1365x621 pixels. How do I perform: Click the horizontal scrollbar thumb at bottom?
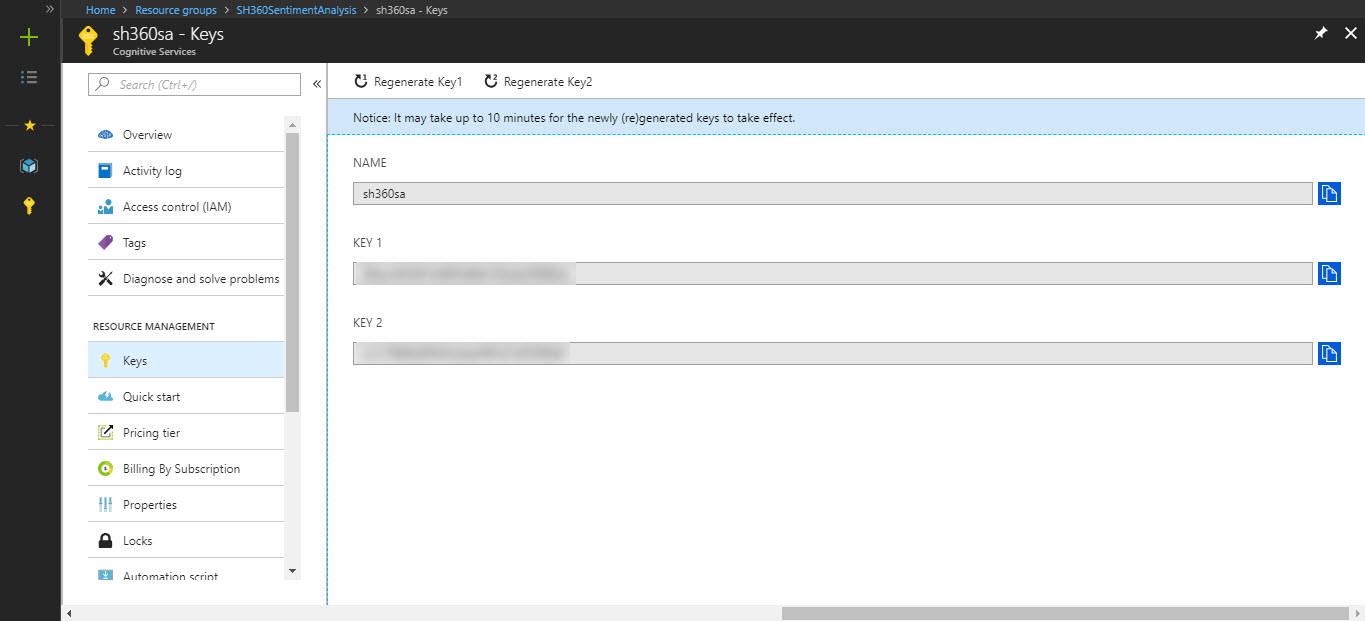[1065, 612]
